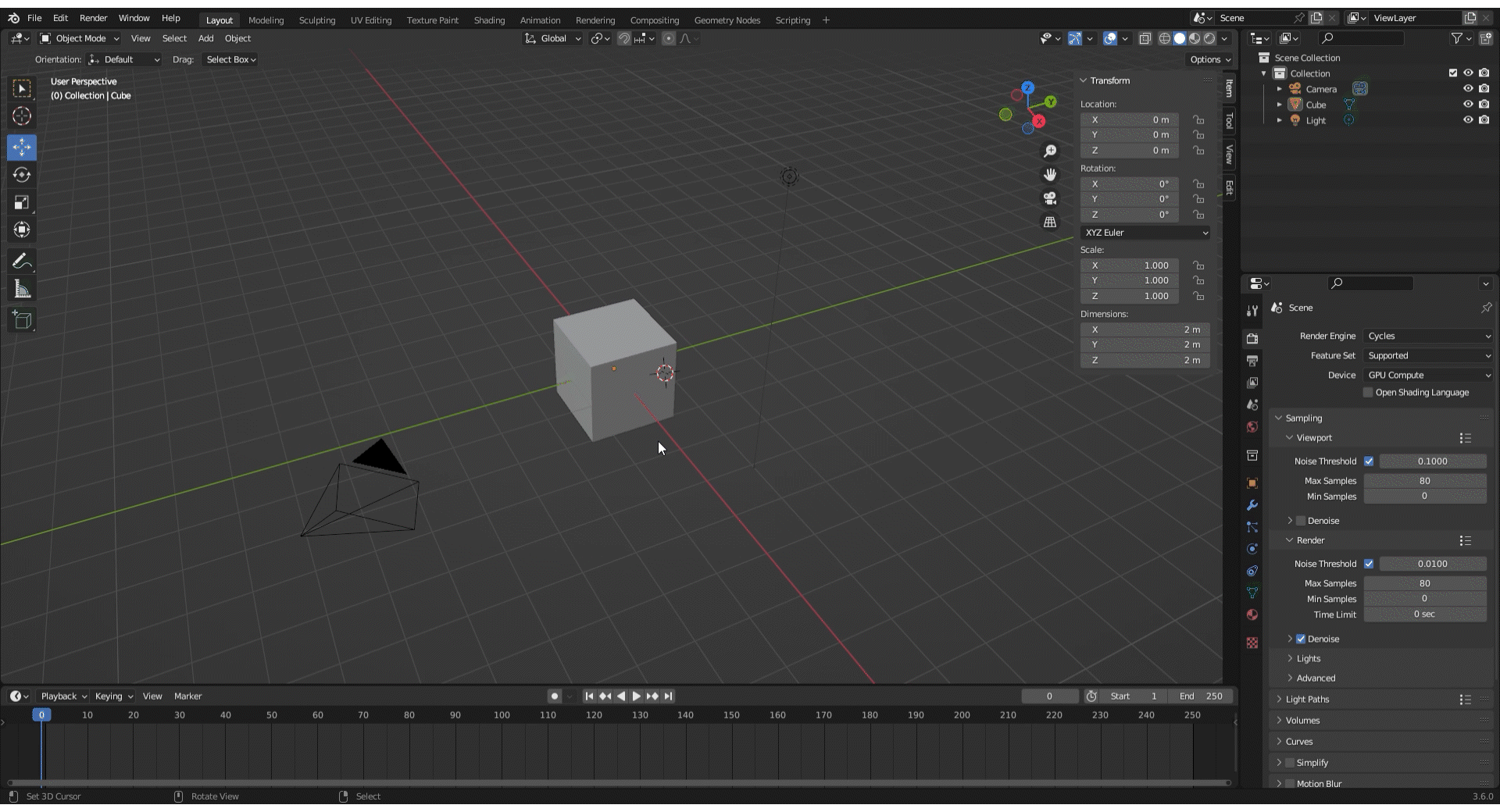Click the pan view hand icon
The height and width of the screenshot is (812, 1500).
pos(1050,174)
